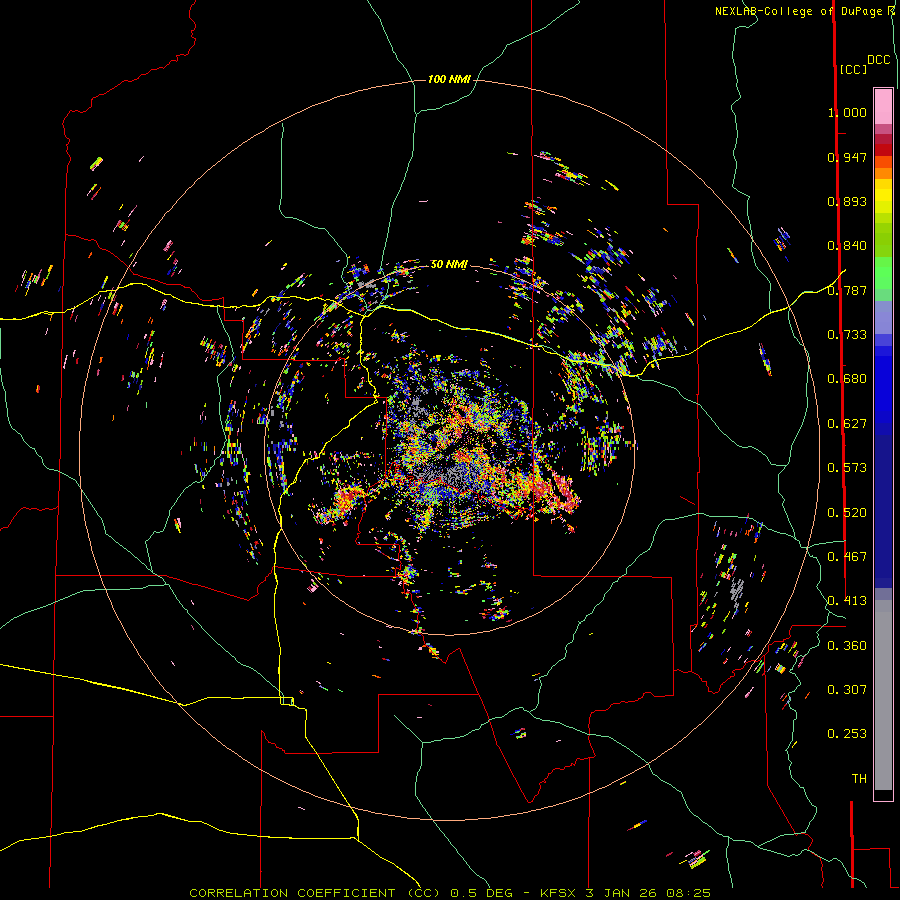The image size is (900, 900).
Task: Pick the red segment of the color bar
Action: (x=883, y=149)
